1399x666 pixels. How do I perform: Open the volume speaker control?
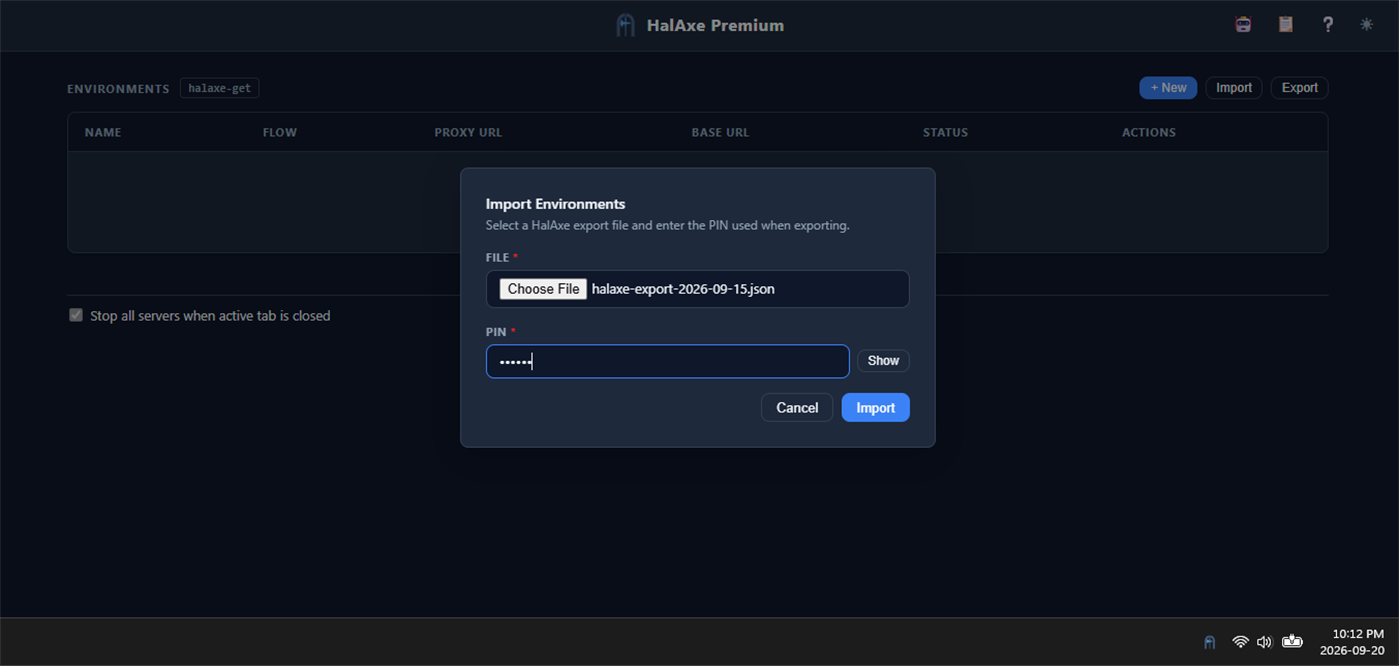1264,642
